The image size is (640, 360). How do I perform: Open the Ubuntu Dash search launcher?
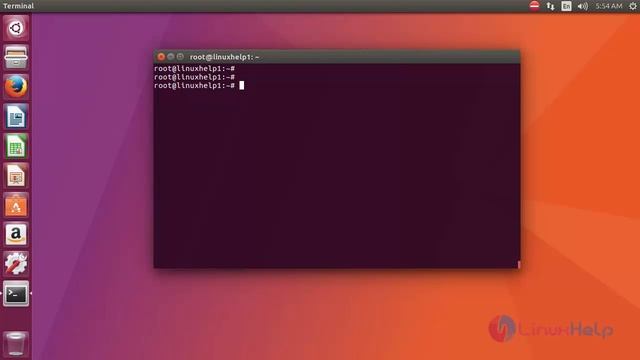coord(16,28)
